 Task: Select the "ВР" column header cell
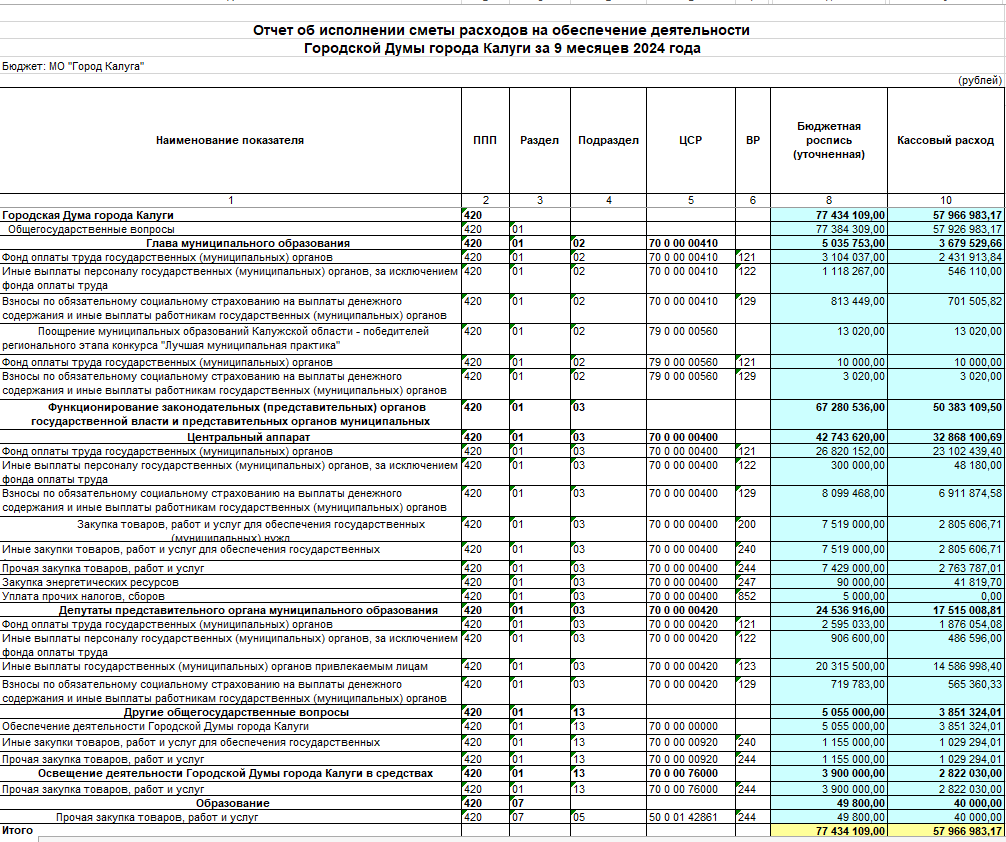coord(752,141)
